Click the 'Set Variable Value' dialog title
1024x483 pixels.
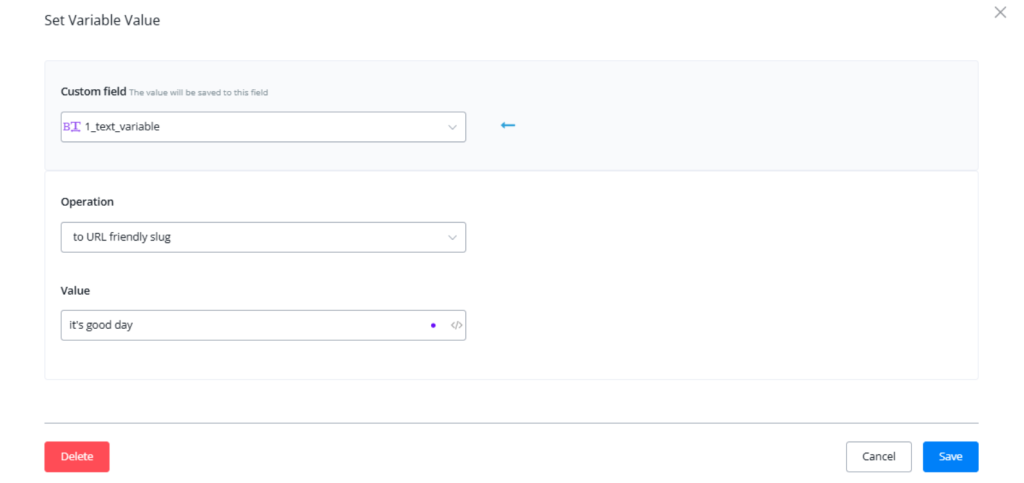(x=102, y=20)
